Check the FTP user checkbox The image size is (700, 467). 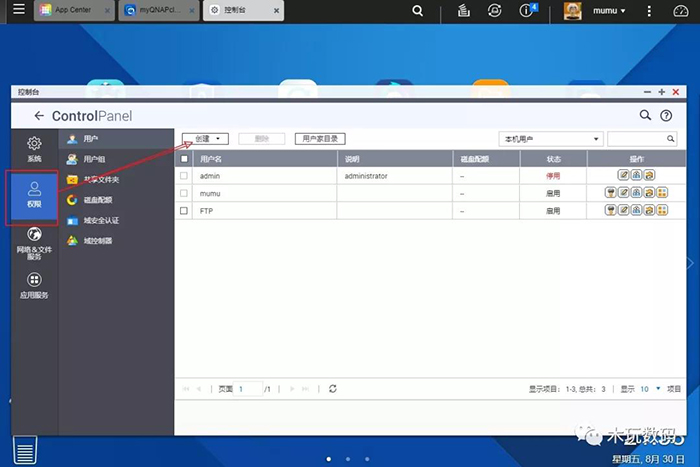(x=184, y=210)
